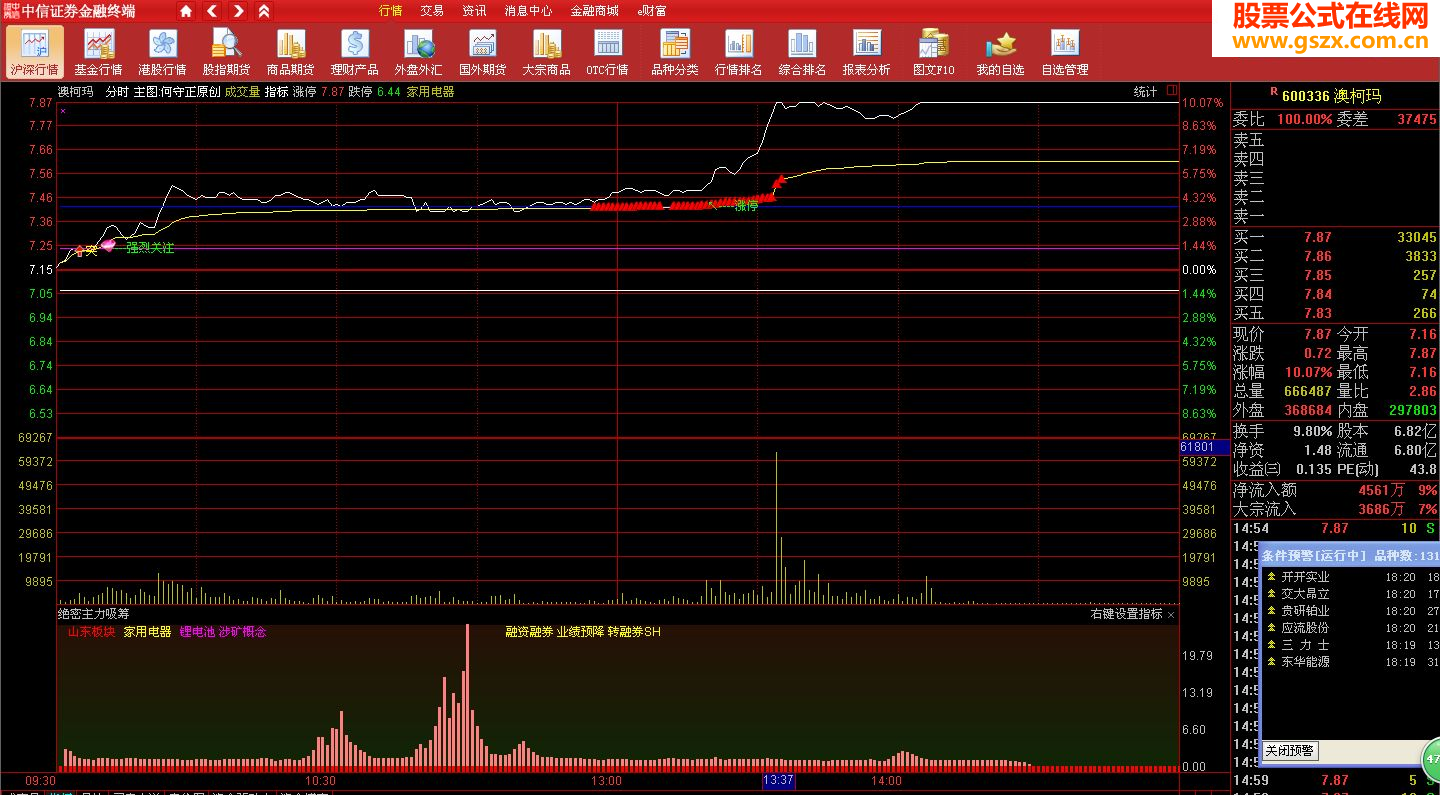Open 港股行情 Hong Kong stocks icon

point(162,52)
